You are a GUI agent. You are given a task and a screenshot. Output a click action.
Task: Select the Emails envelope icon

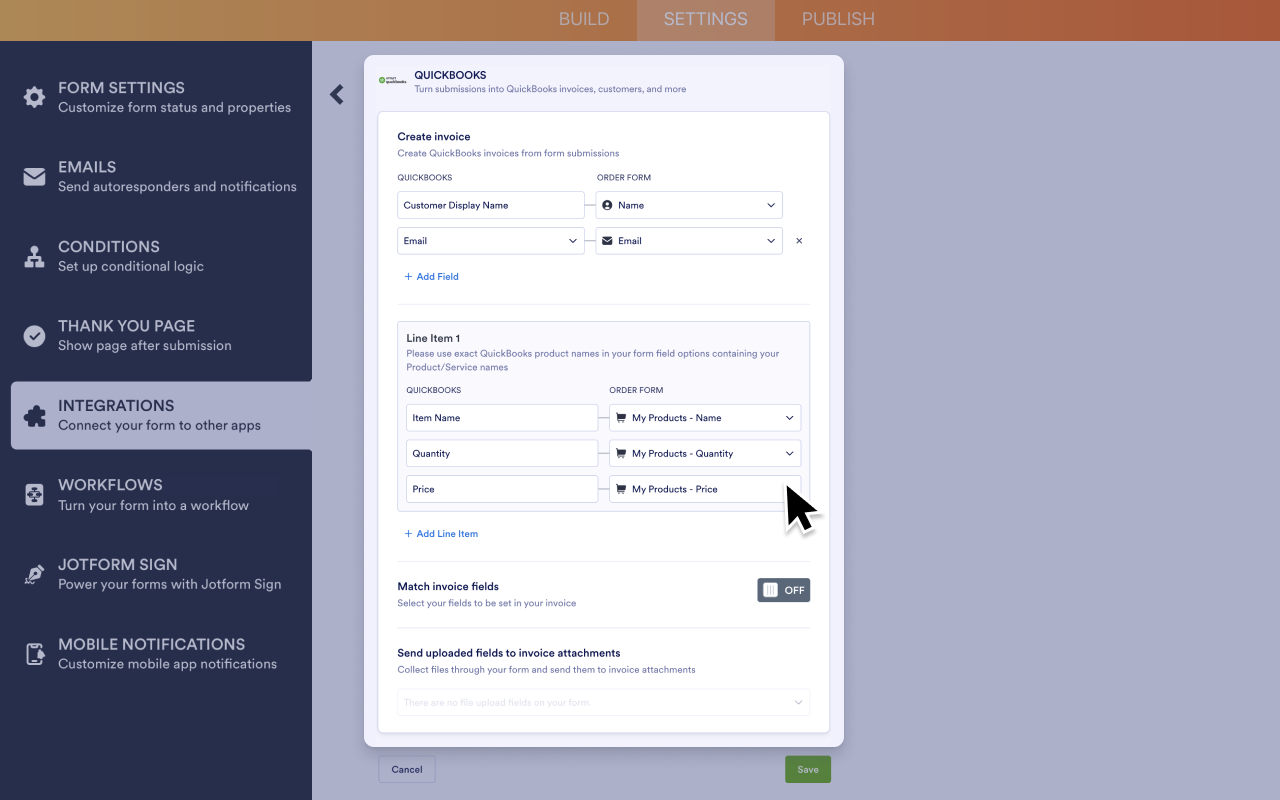[33, 176]
